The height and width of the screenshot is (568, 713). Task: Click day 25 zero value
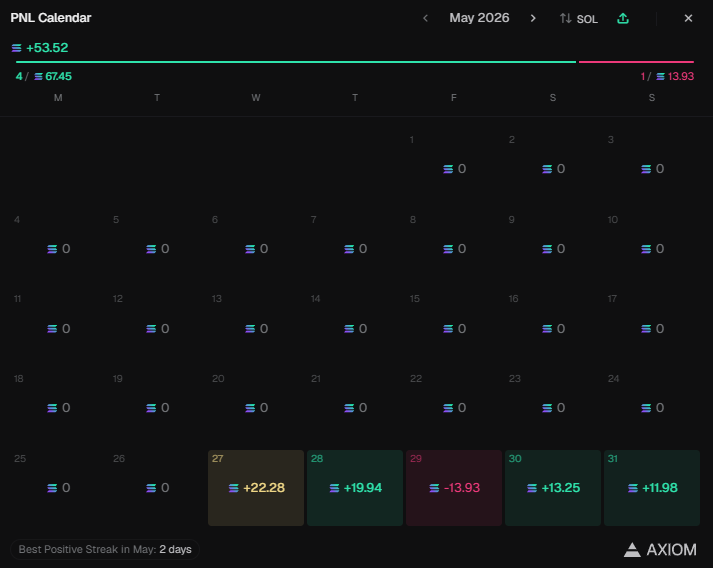click(66, 488)
